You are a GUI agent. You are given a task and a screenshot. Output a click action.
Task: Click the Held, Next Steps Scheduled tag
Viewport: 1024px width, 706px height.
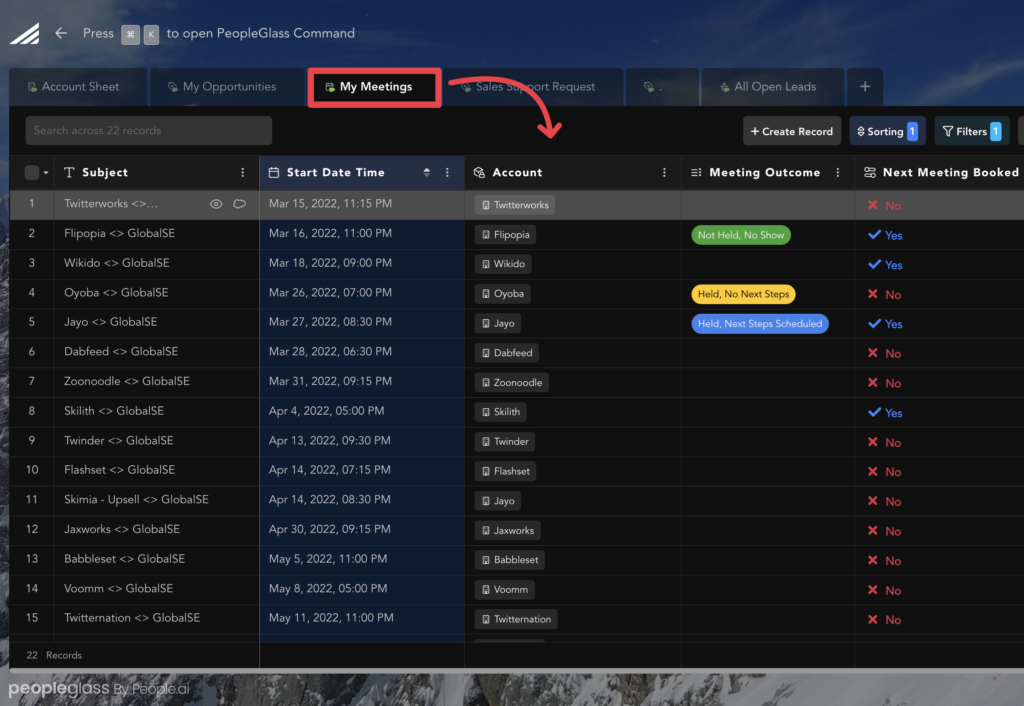760,324
